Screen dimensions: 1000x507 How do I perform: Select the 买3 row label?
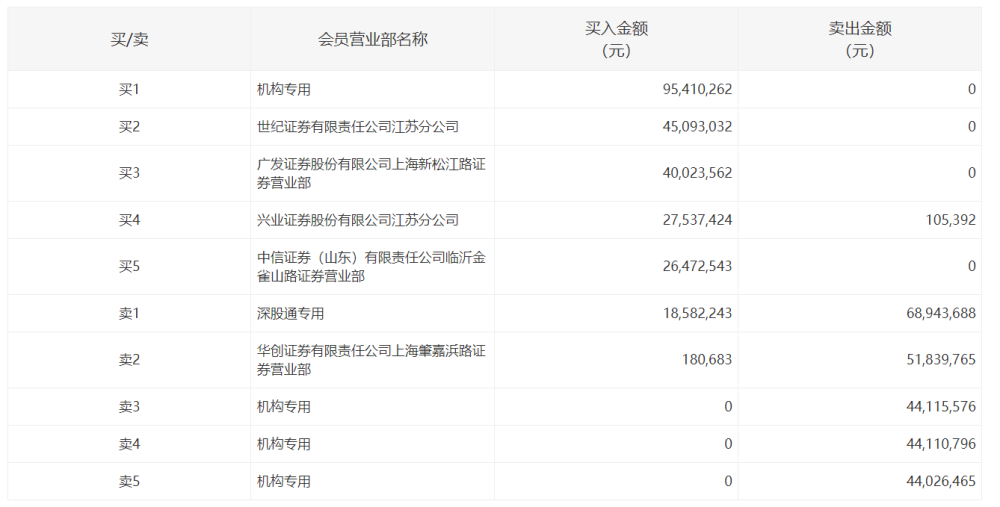[x=129, y=173]
